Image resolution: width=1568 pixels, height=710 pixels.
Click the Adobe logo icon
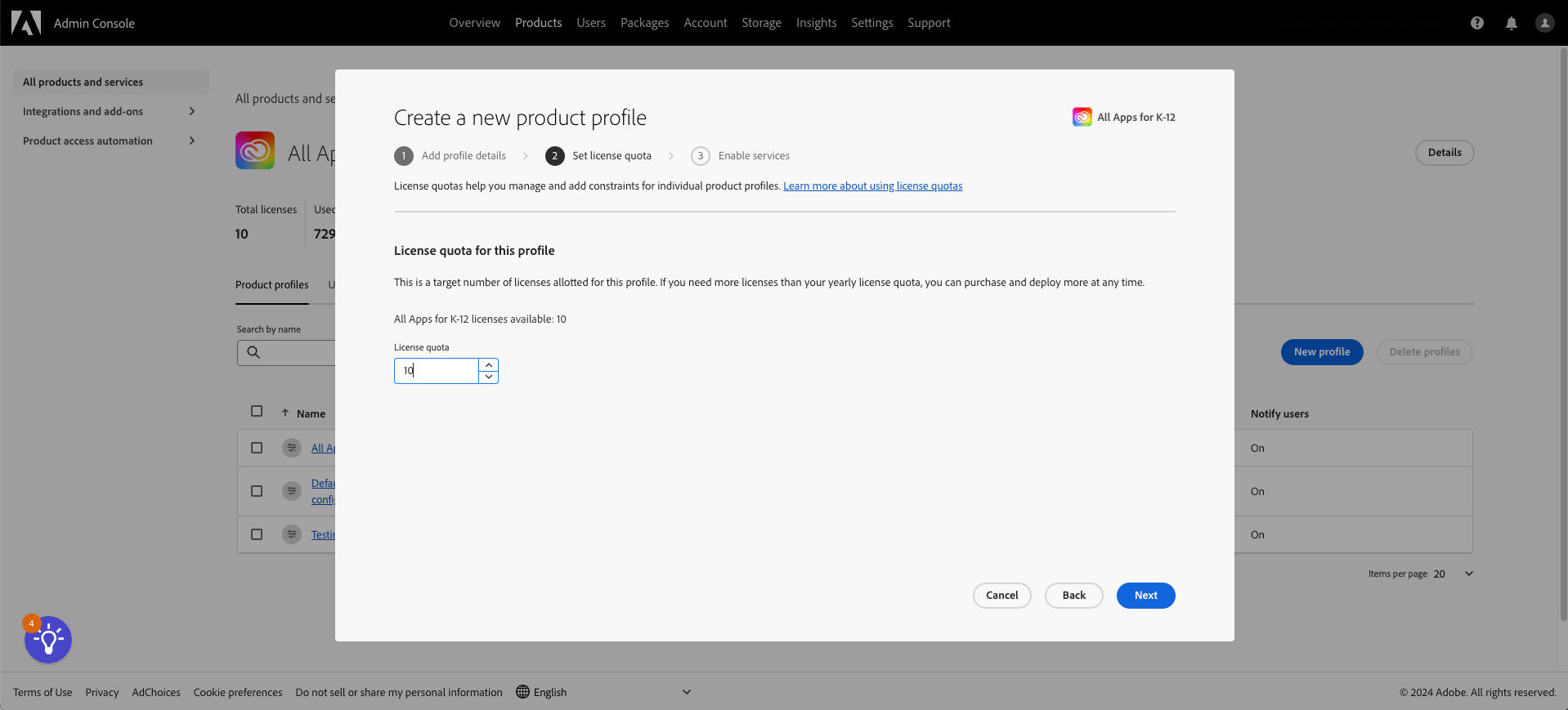coord(26,23)
